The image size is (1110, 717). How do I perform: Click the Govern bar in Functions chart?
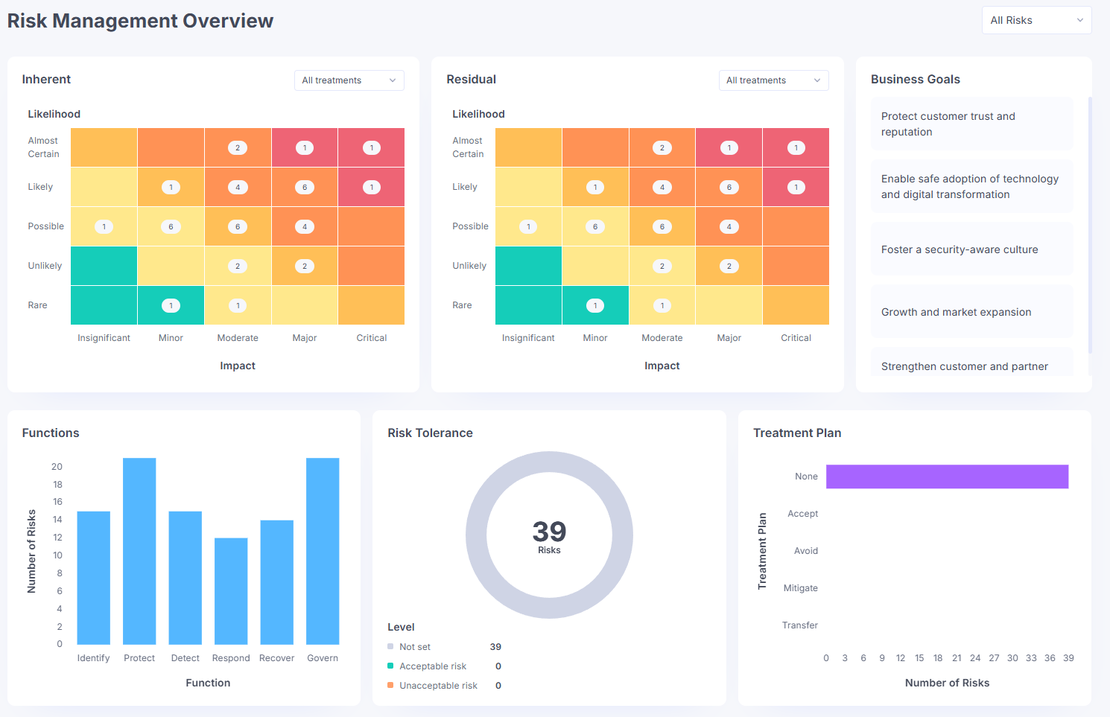(323, 551)
